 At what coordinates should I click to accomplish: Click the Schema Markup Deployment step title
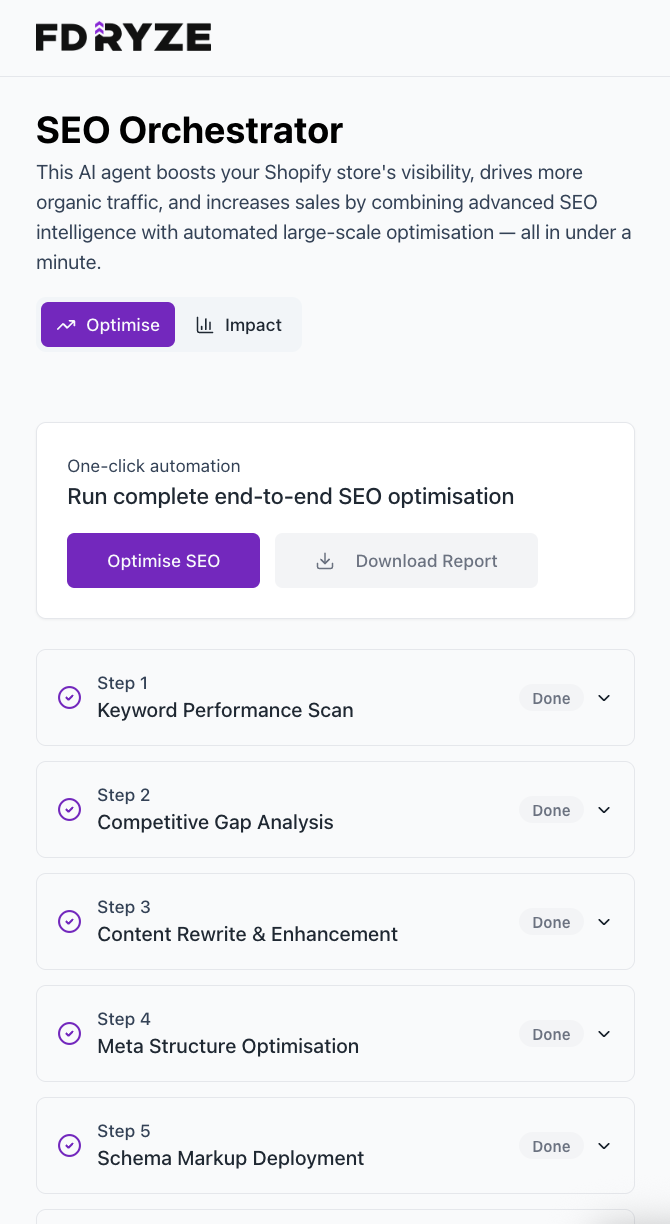[230, 1158]
